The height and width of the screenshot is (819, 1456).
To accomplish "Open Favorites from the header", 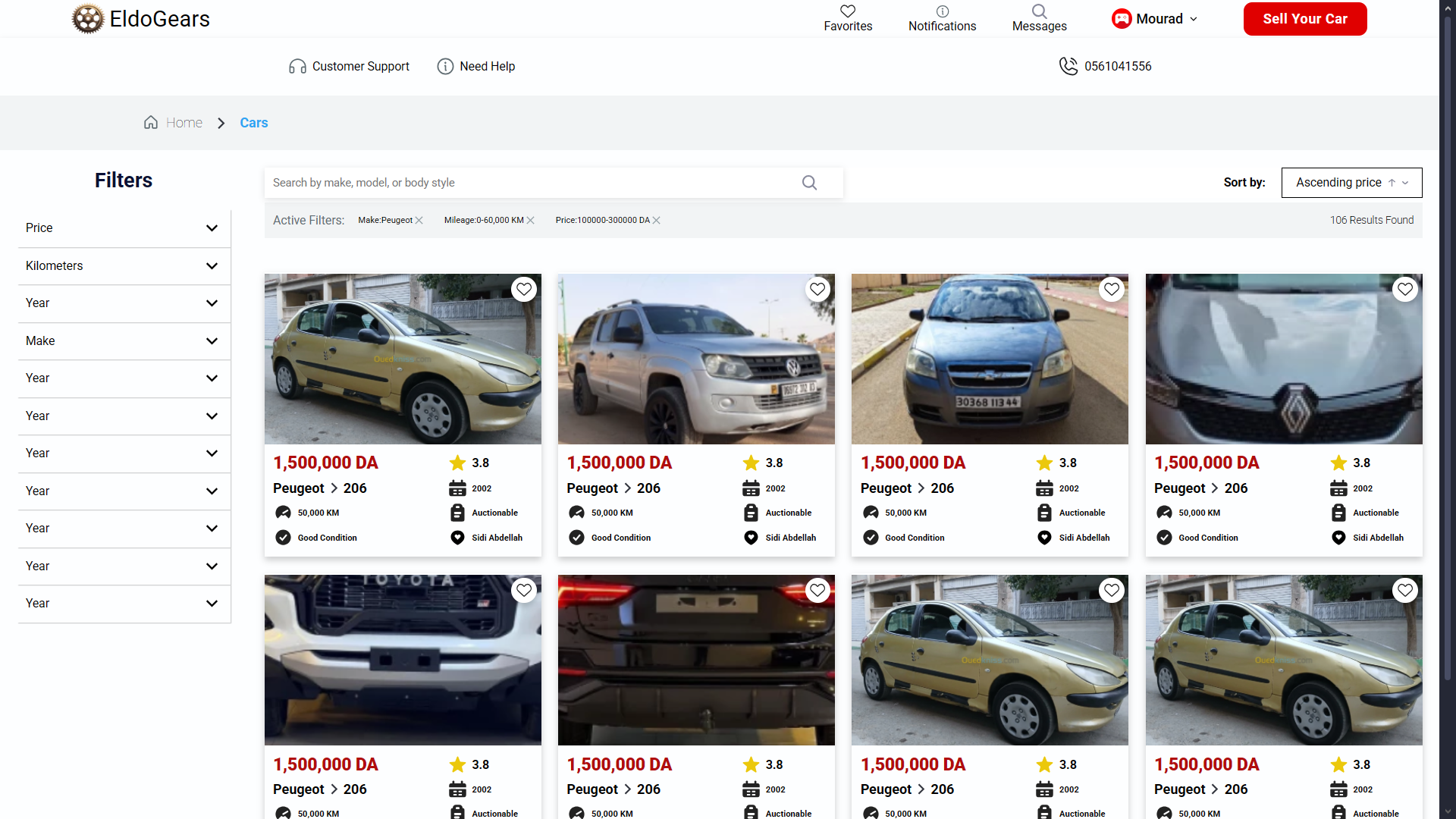I will (x=848, y=19).
